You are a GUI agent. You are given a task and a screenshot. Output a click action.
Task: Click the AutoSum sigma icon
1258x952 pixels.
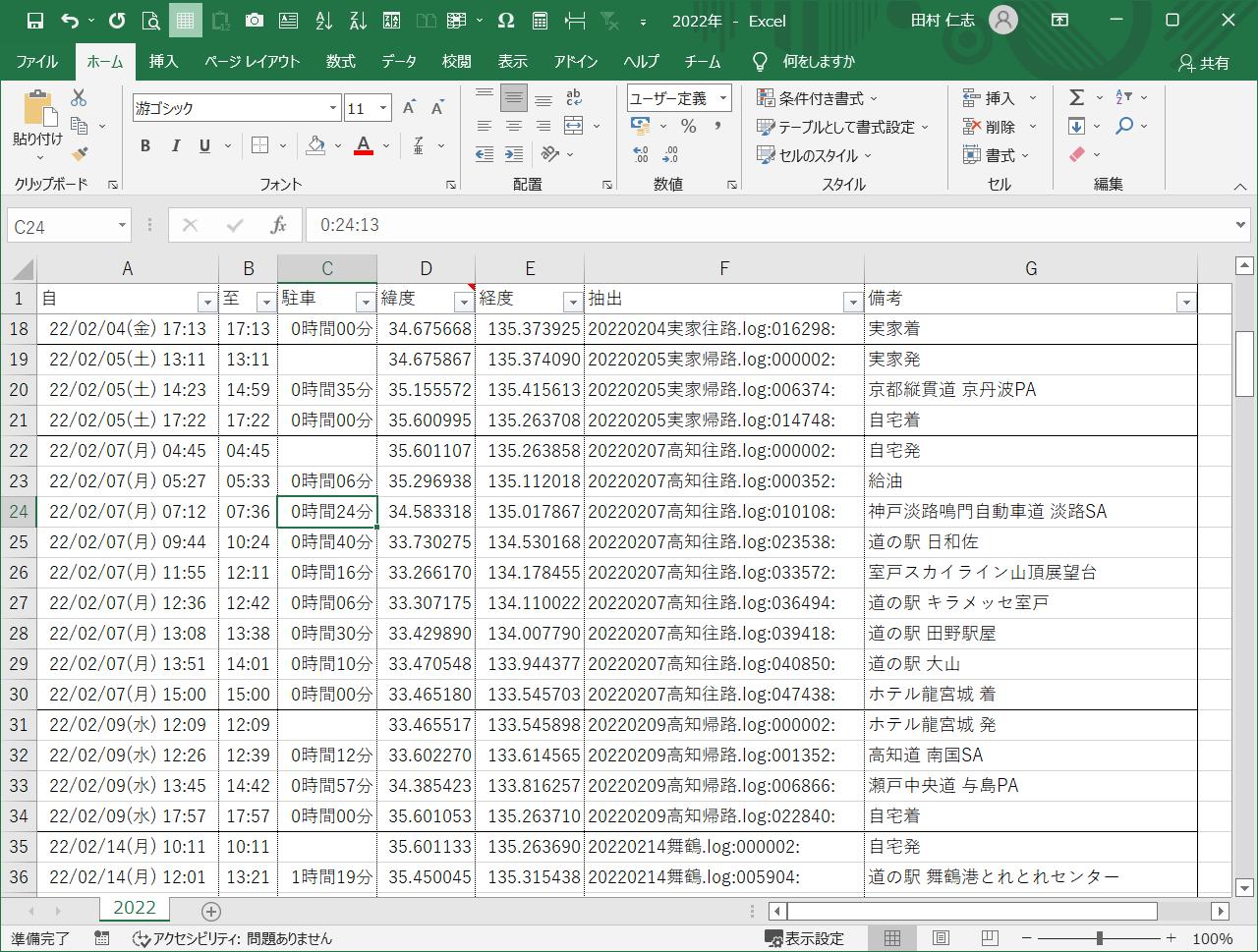click(x=1077, y=97)
